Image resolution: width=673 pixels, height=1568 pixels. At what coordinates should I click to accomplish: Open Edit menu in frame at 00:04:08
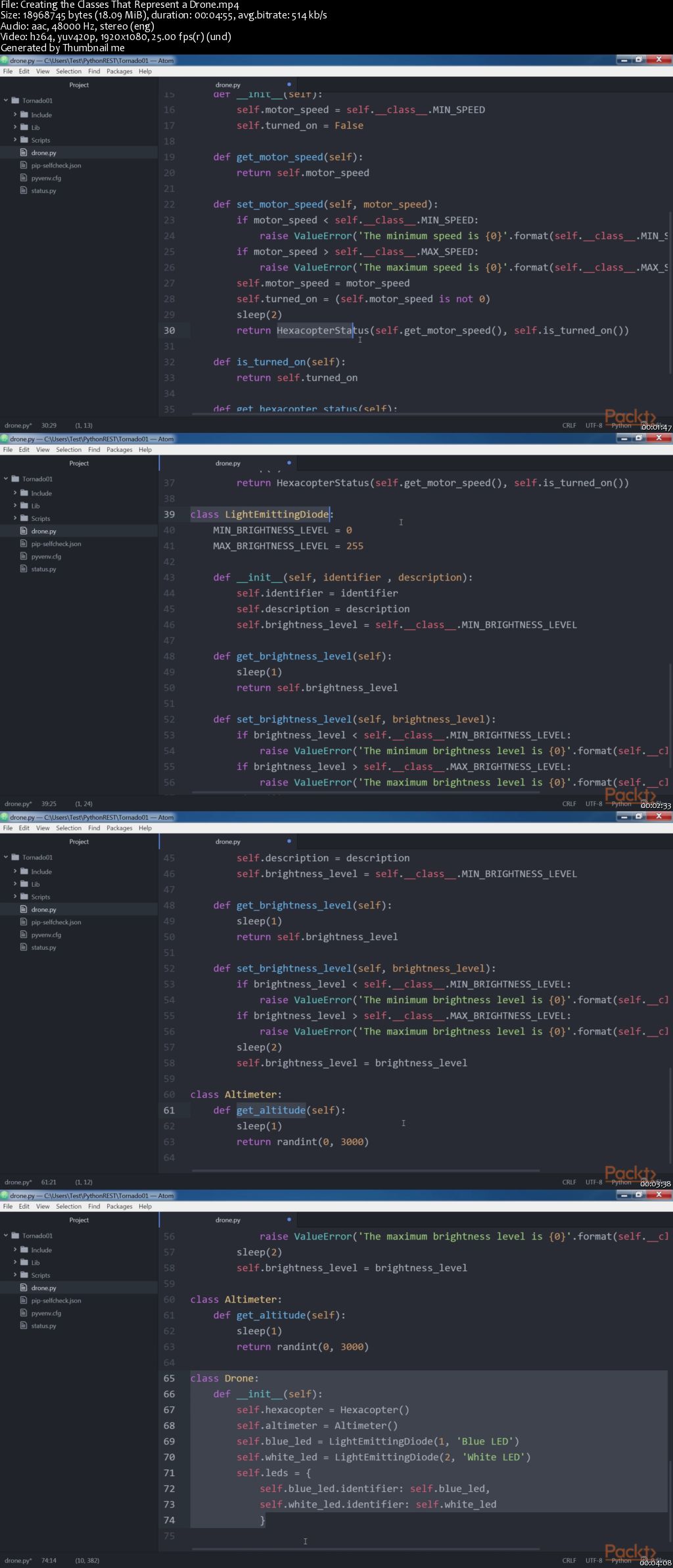pyautogui.click(x=24, y=1207)
